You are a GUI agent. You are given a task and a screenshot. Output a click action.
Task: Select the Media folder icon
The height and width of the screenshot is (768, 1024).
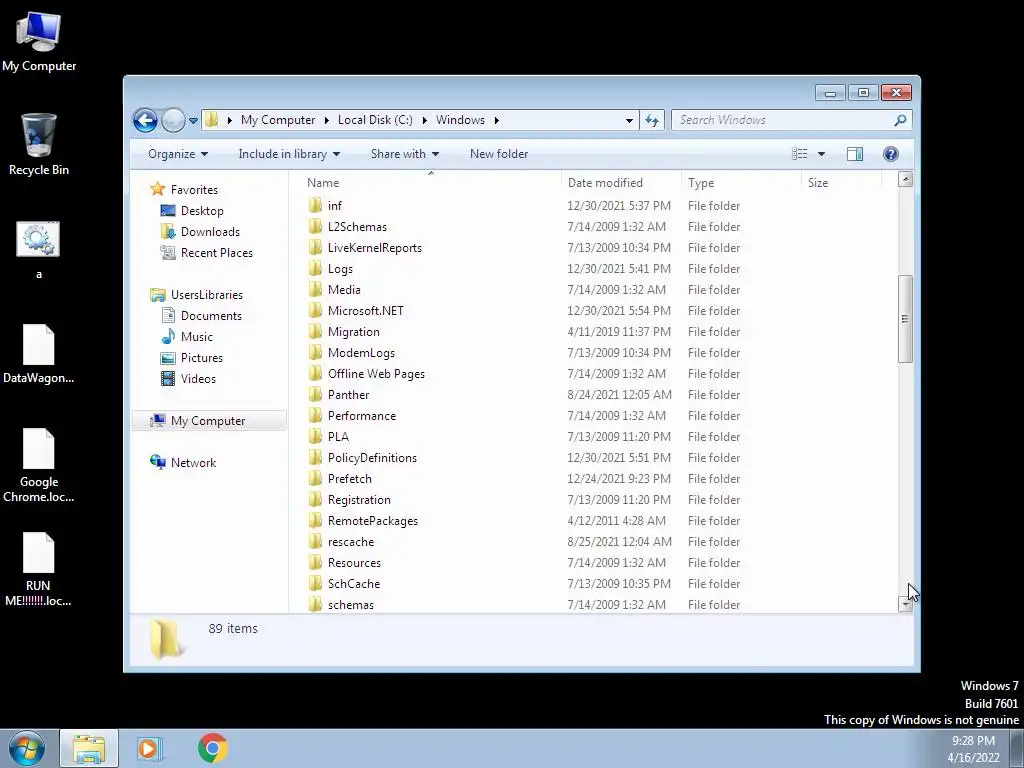click(315, 289)
